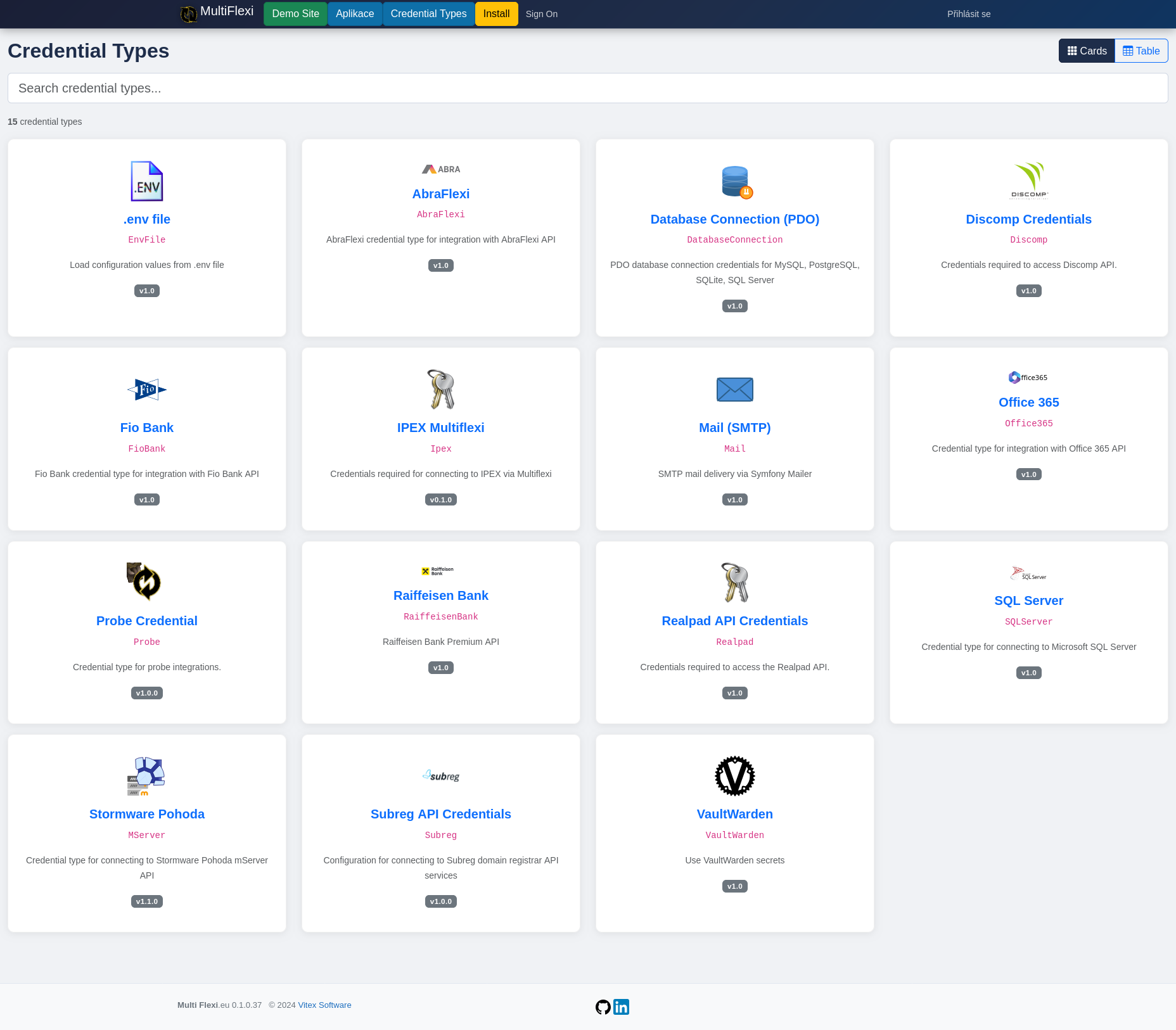
Task: Open the LinkedIn icon in footer
Action: click(x=622, y=1007)
